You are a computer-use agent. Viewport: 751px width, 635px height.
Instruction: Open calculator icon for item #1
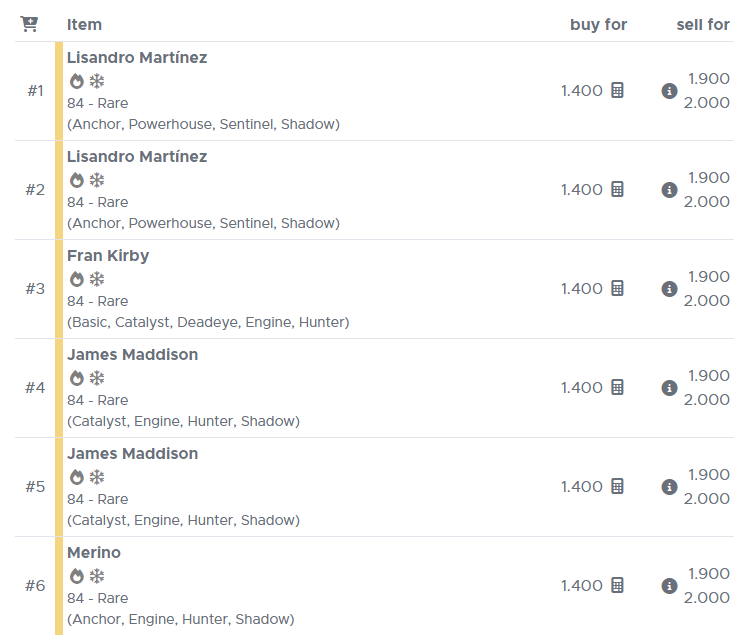617,90
